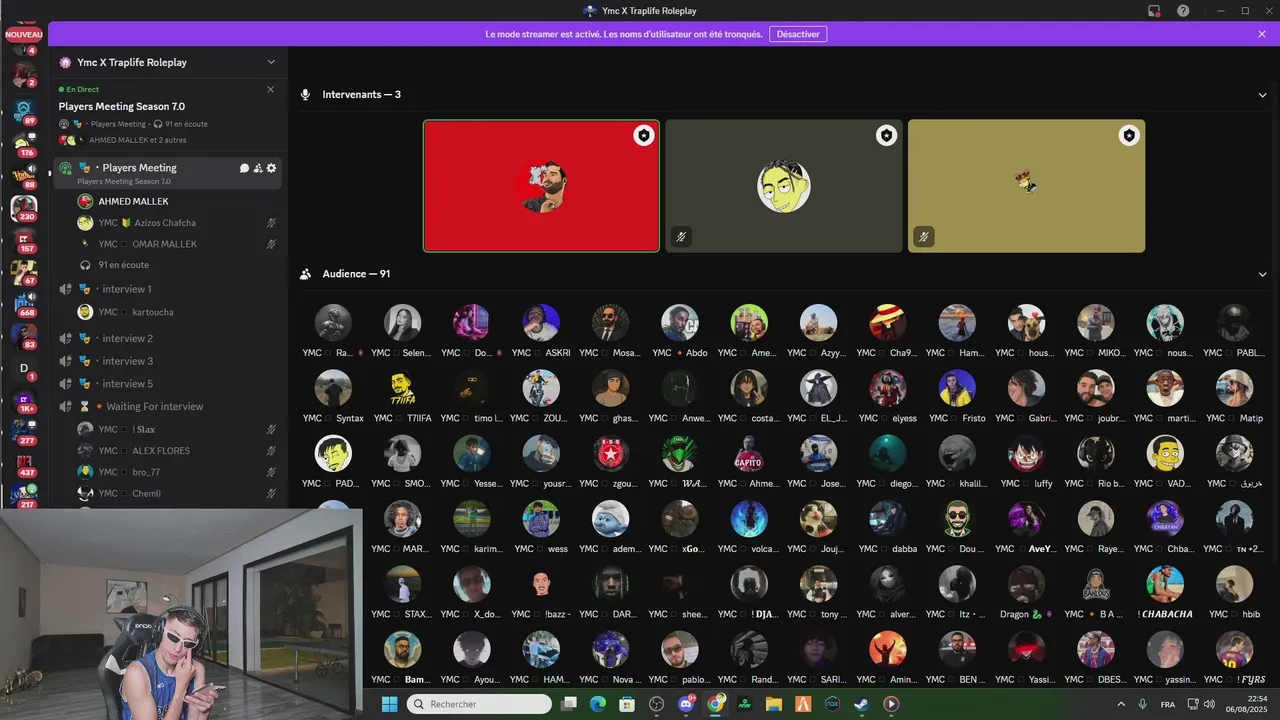Click moderator badge on the olive speaker tile
Image resolution: width=1280 pixels, height=720 pixels.
[x=1129, y=135]
